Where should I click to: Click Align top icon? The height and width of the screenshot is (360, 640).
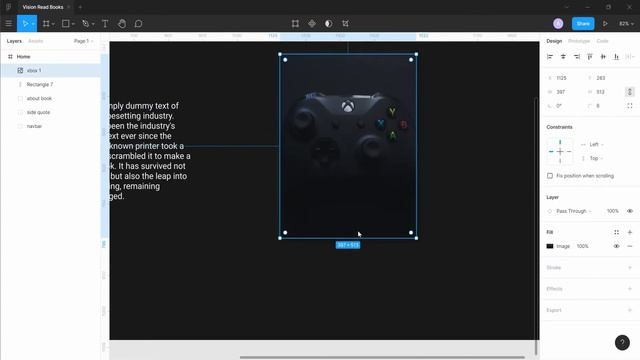pyautogui.click(x=590, y=57)
